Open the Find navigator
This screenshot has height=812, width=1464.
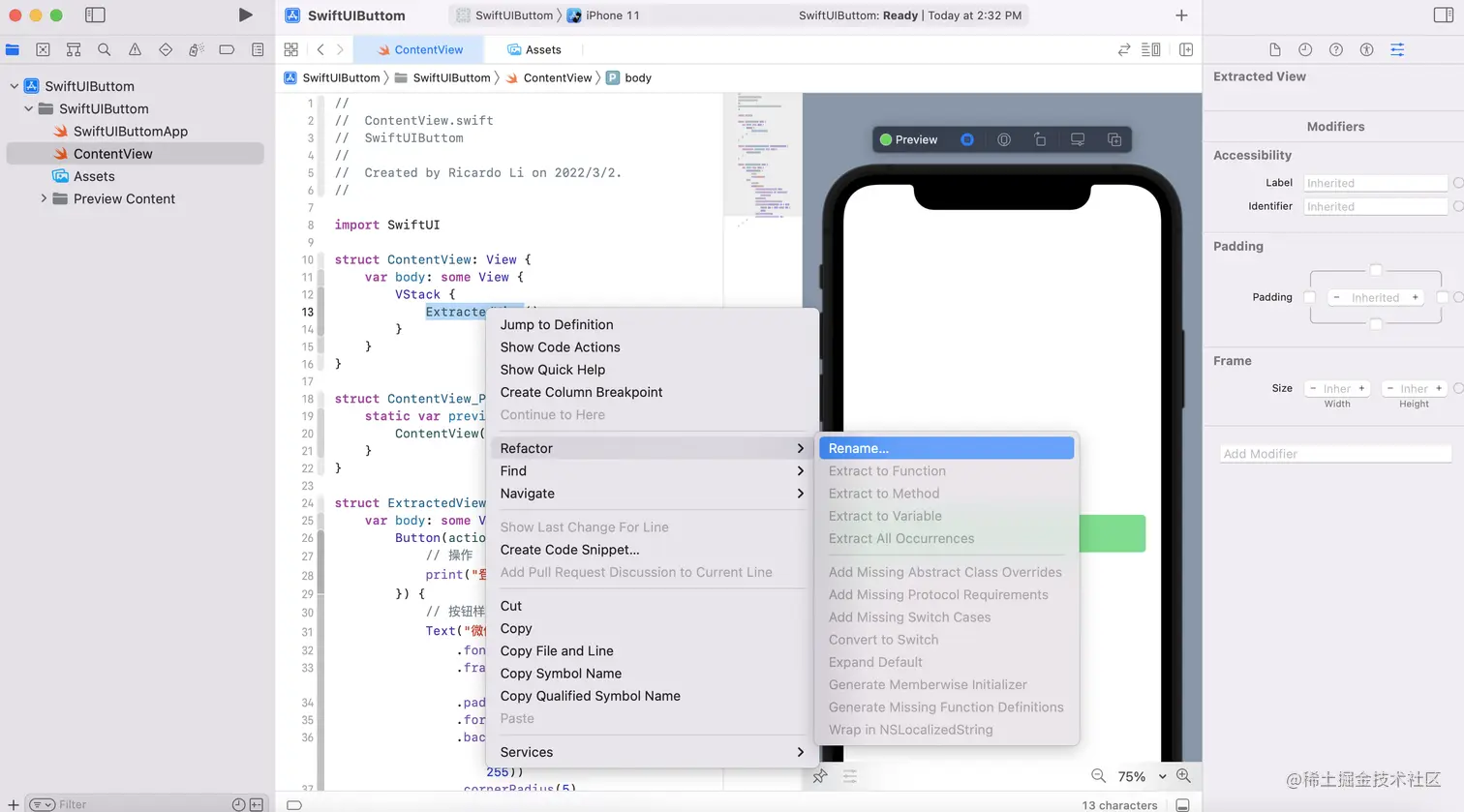[104, 49]
